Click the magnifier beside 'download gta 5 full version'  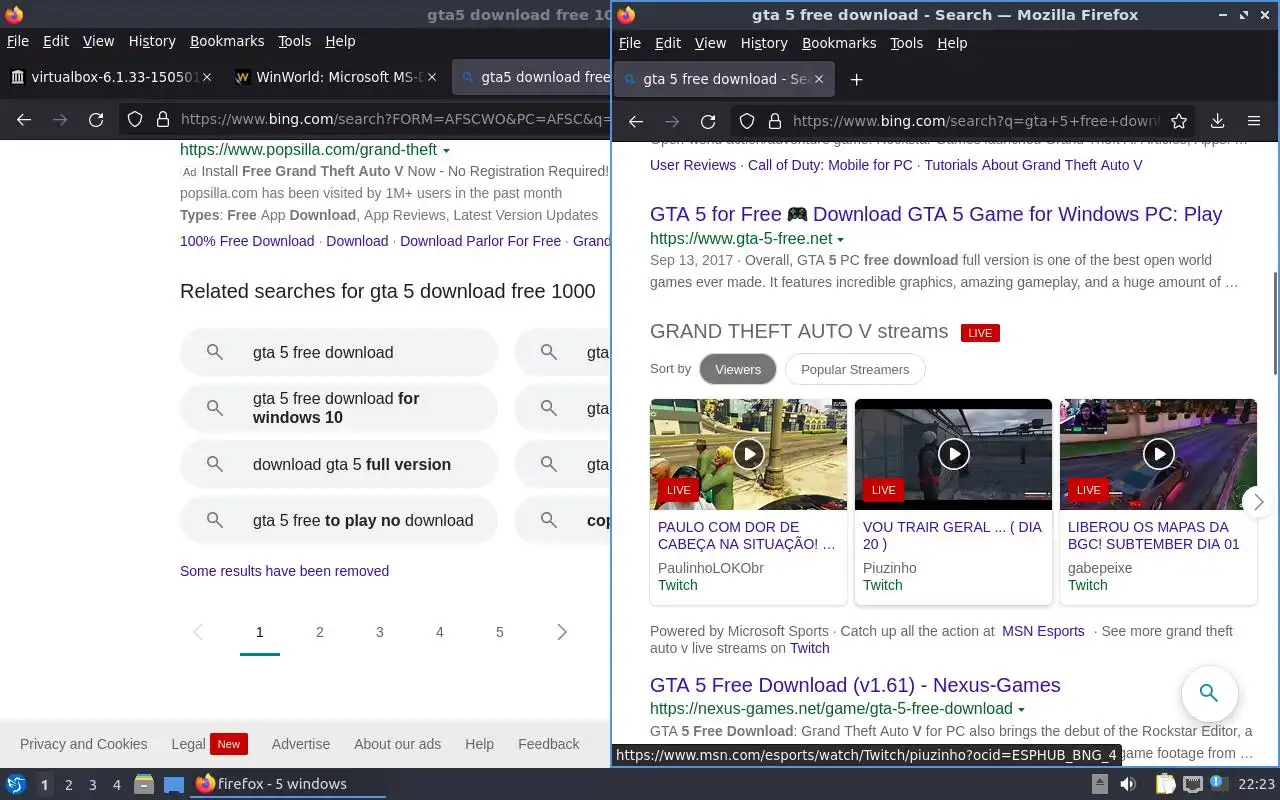click(x=215, y=464)
